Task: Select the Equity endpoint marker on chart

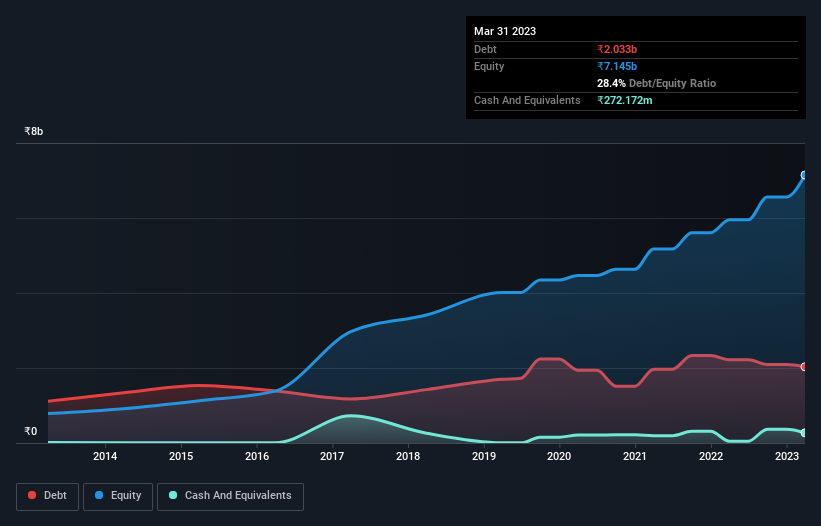Action: [804, 175]
